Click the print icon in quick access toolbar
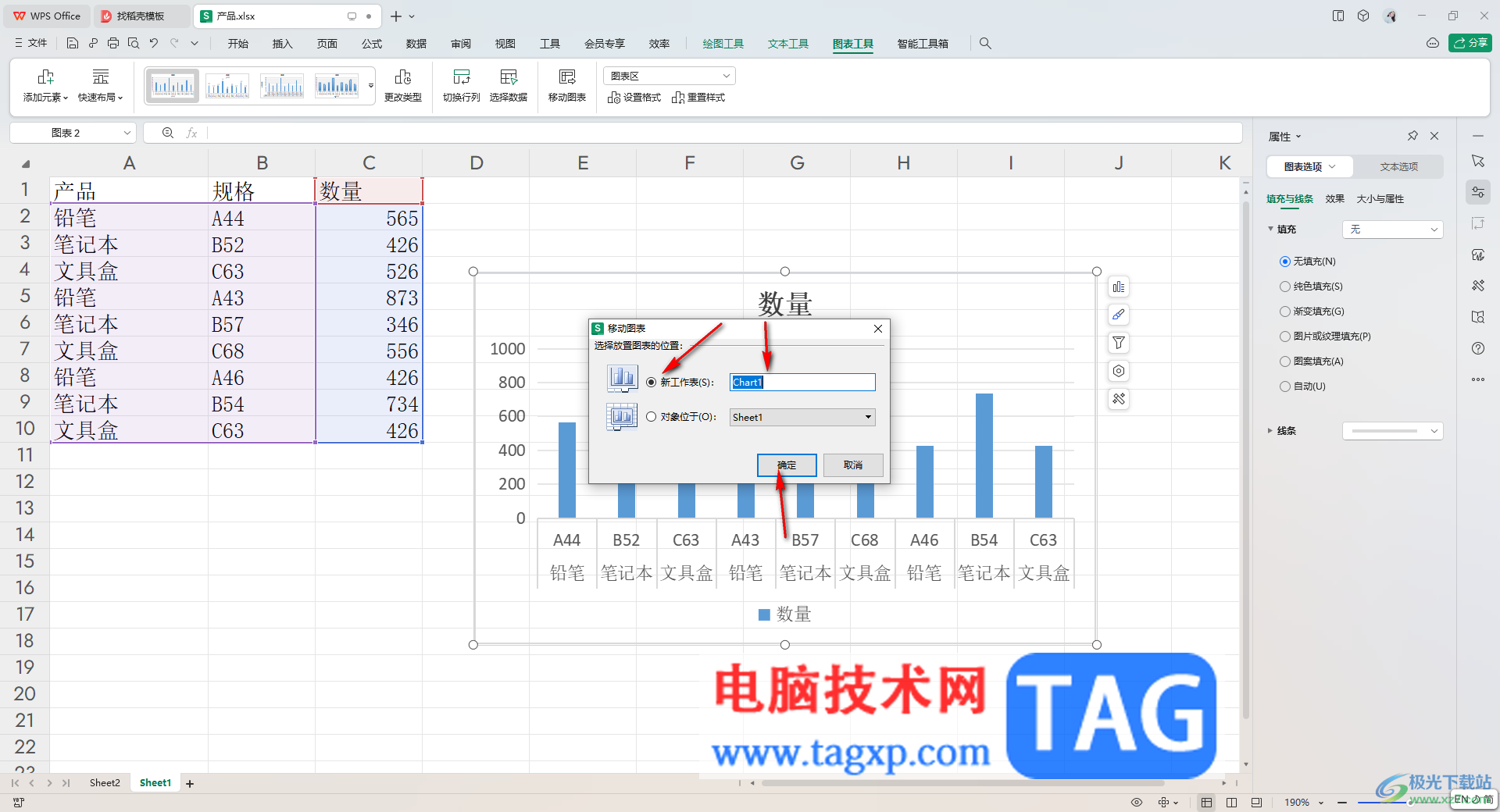Viewport: 1500px width, 812px height. click(x=113, y=44)
